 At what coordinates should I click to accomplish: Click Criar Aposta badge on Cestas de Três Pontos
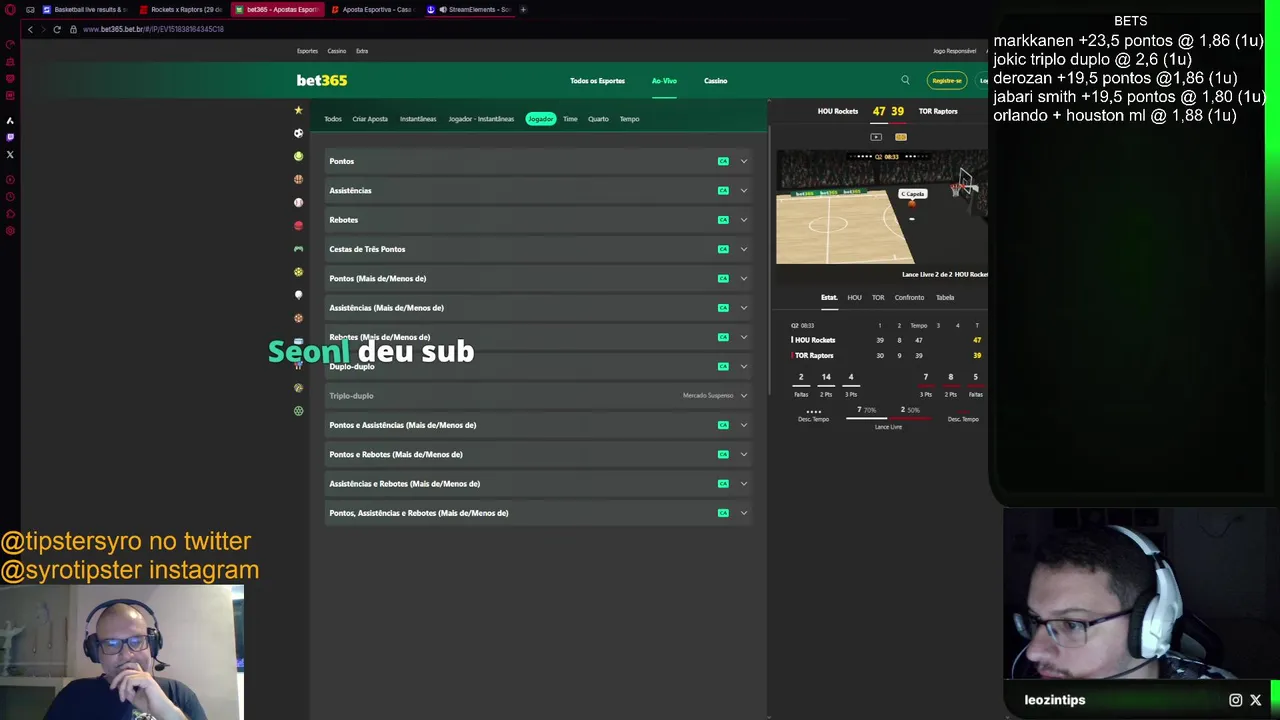pos(723,249)
